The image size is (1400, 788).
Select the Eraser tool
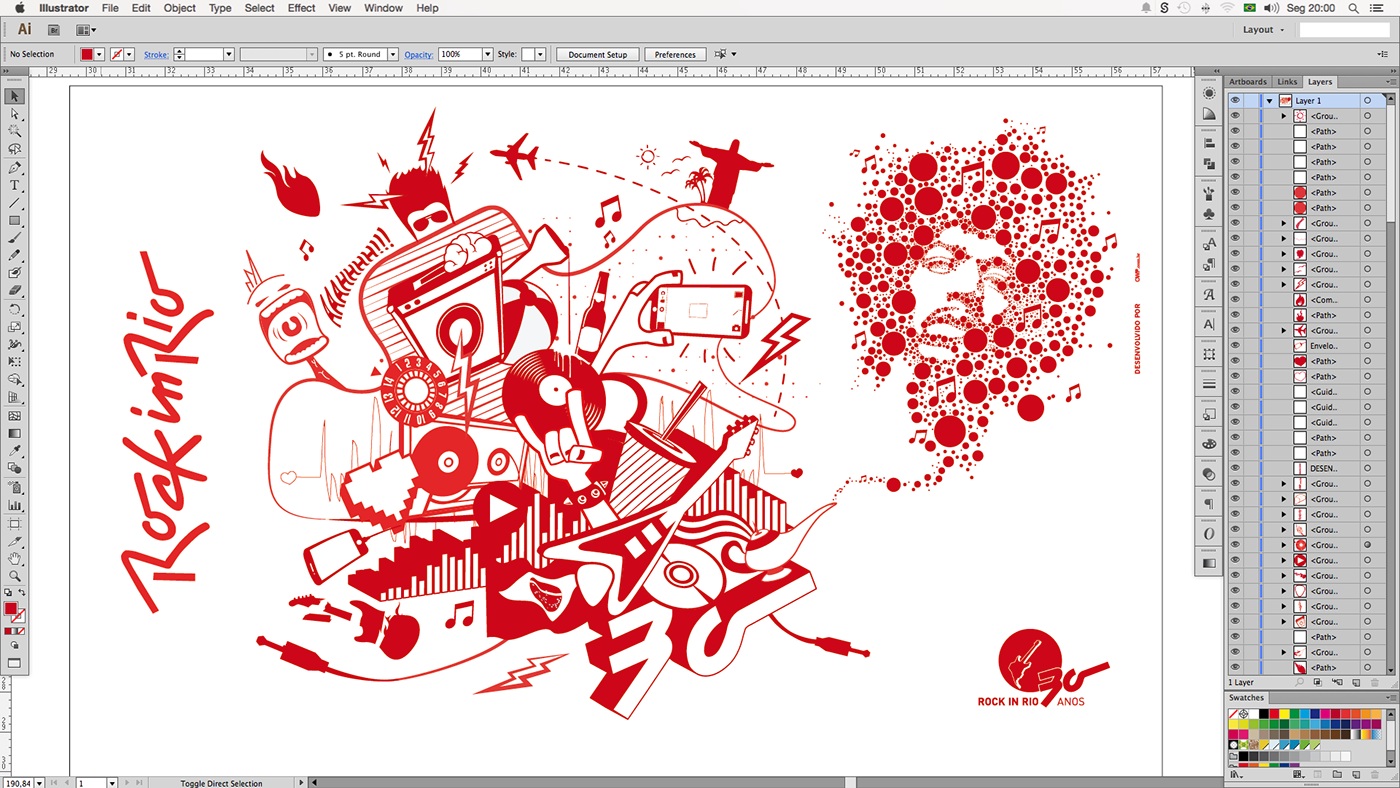pos(15,291)
